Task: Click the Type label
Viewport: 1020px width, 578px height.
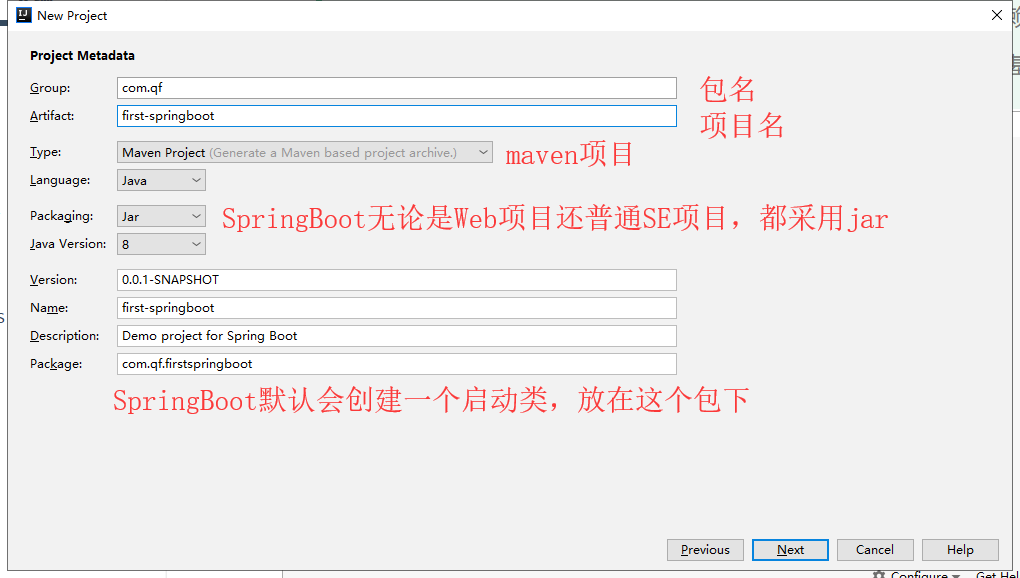Action: (46, 152)
